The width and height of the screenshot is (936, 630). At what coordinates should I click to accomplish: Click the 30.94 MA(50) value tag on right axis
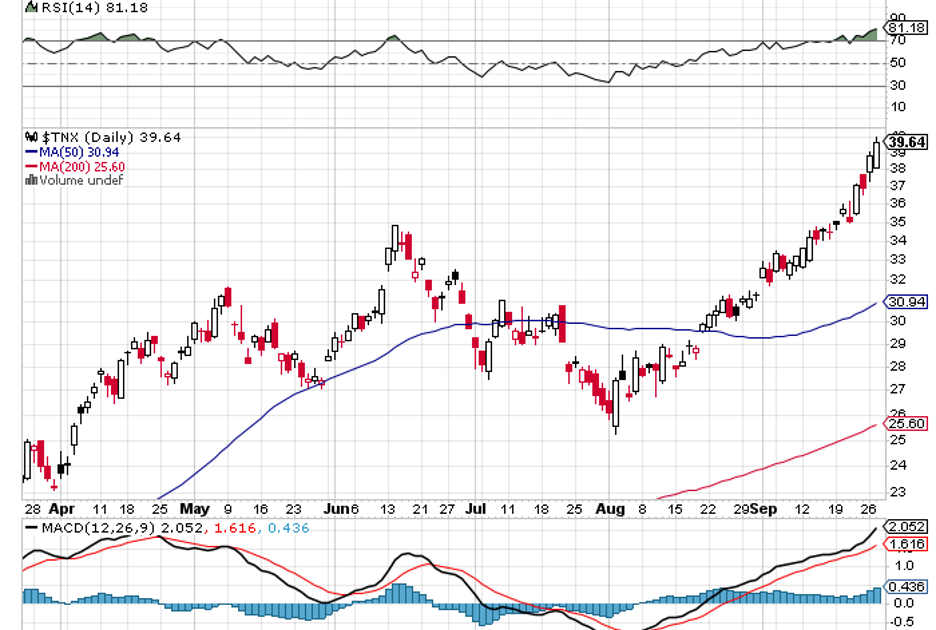[x=906, y=301]
